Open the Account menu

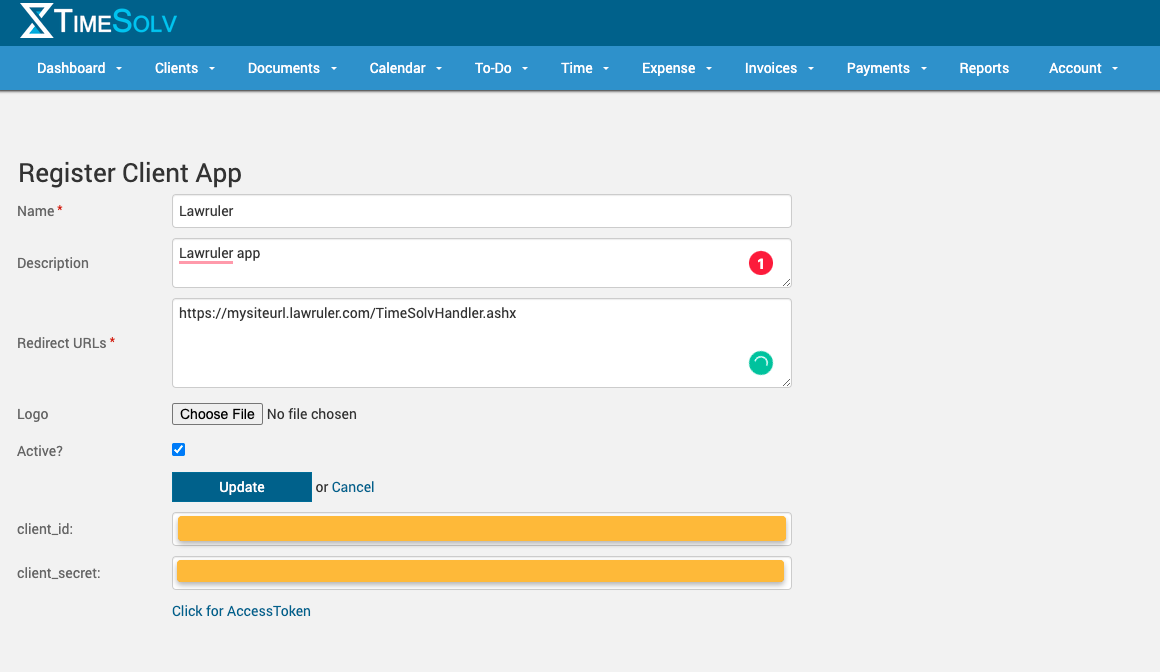point(1075,68)
